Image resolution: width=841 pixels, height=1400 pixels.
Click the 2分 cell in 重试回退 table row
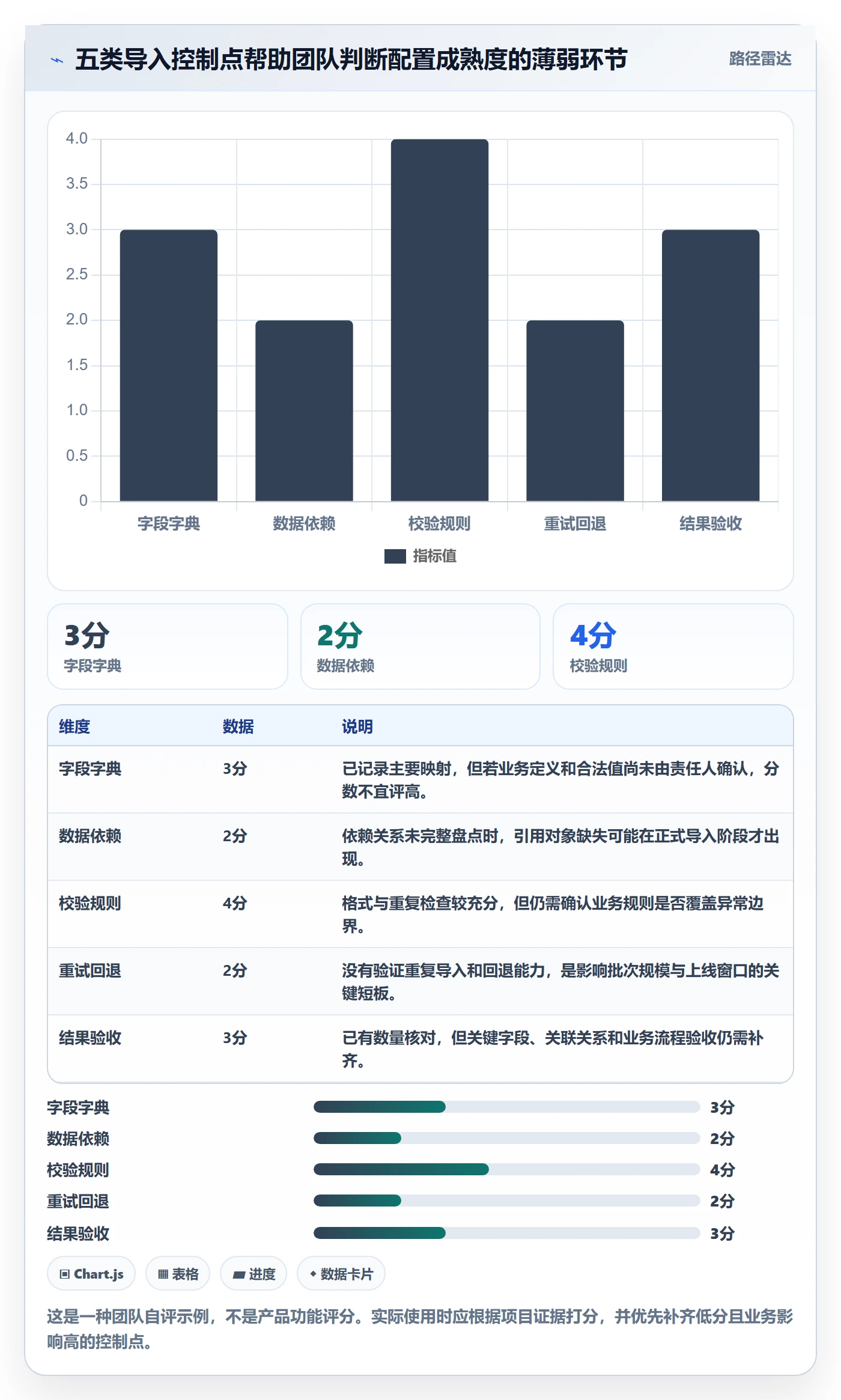235,970
